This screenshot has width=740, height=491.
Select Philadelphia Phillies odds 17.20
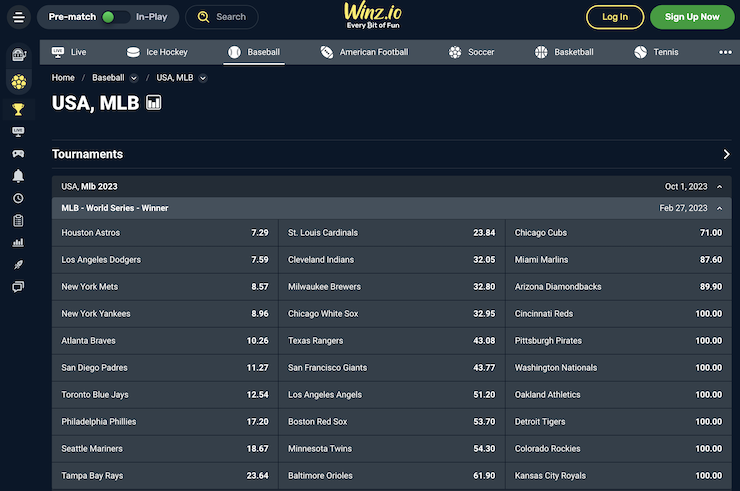click(x=165, y=422)
